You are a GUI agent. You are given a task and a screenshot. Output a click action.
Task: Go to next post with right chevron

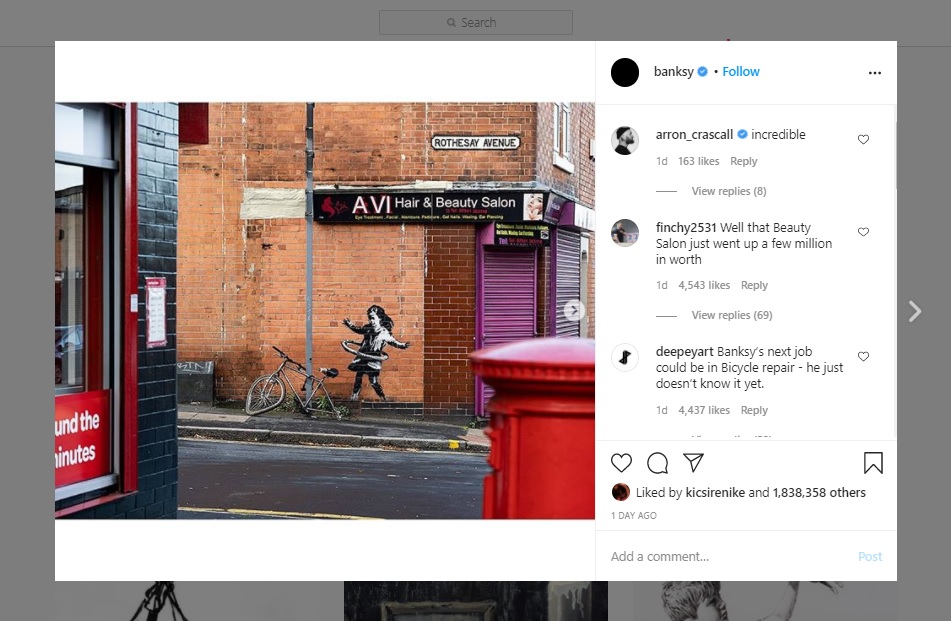point(914,312)
